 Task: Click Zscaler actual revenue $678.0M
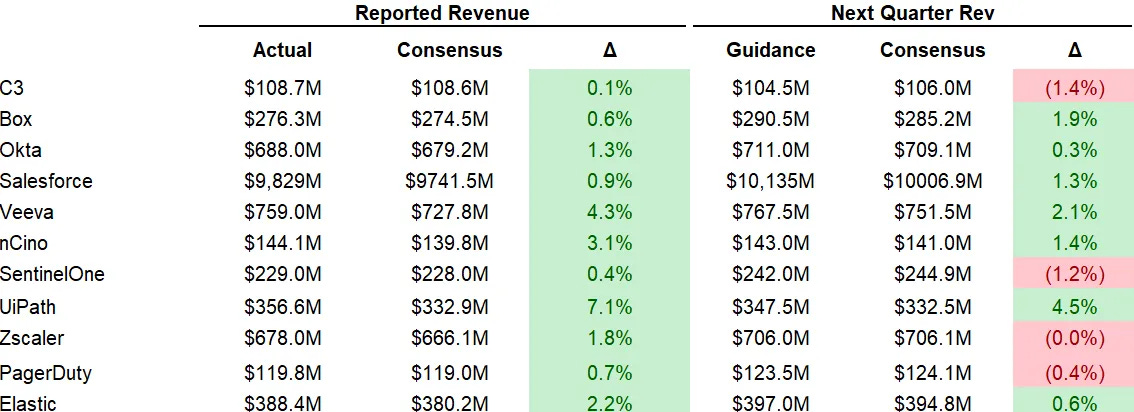[x=283, y=338]
